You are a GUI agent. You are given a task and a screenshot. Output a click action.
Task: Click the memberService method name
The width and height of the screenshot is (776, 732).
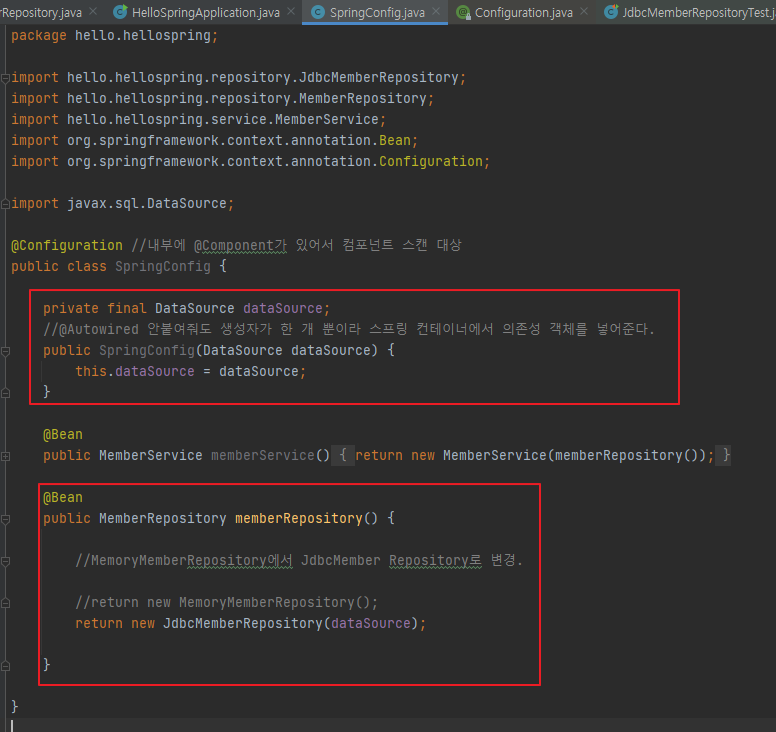(263, 455)
